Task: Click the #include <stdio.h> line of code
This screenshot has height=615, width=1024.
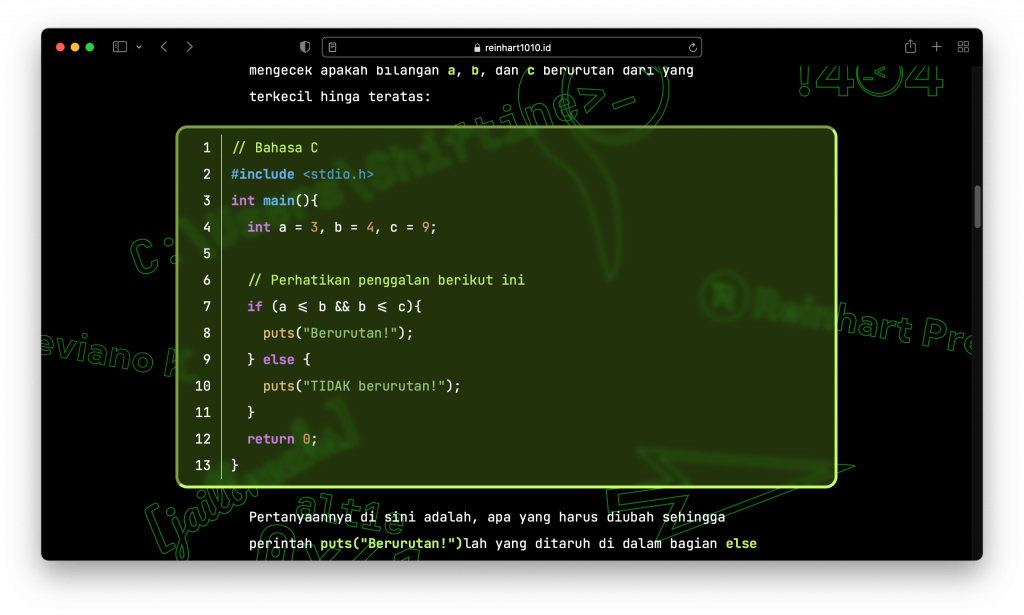Action: [x=302, y=173]
